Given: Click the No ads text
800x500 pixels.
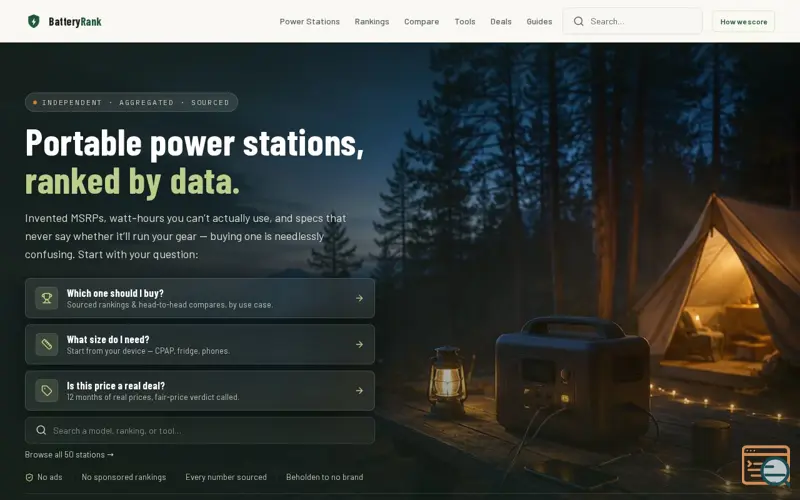Looking at the screenshot, I should click(49, 477).
